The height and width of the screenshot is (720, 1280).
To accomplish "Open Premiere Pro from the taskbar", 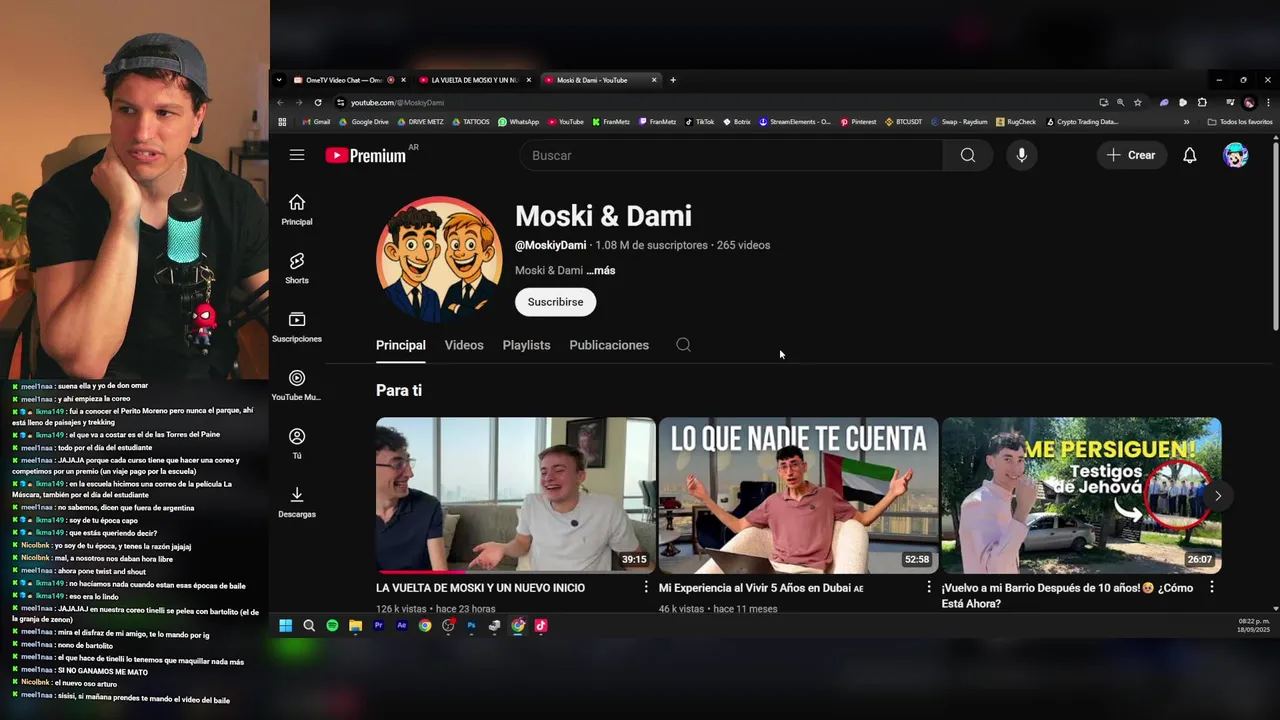I will (378, 626).
